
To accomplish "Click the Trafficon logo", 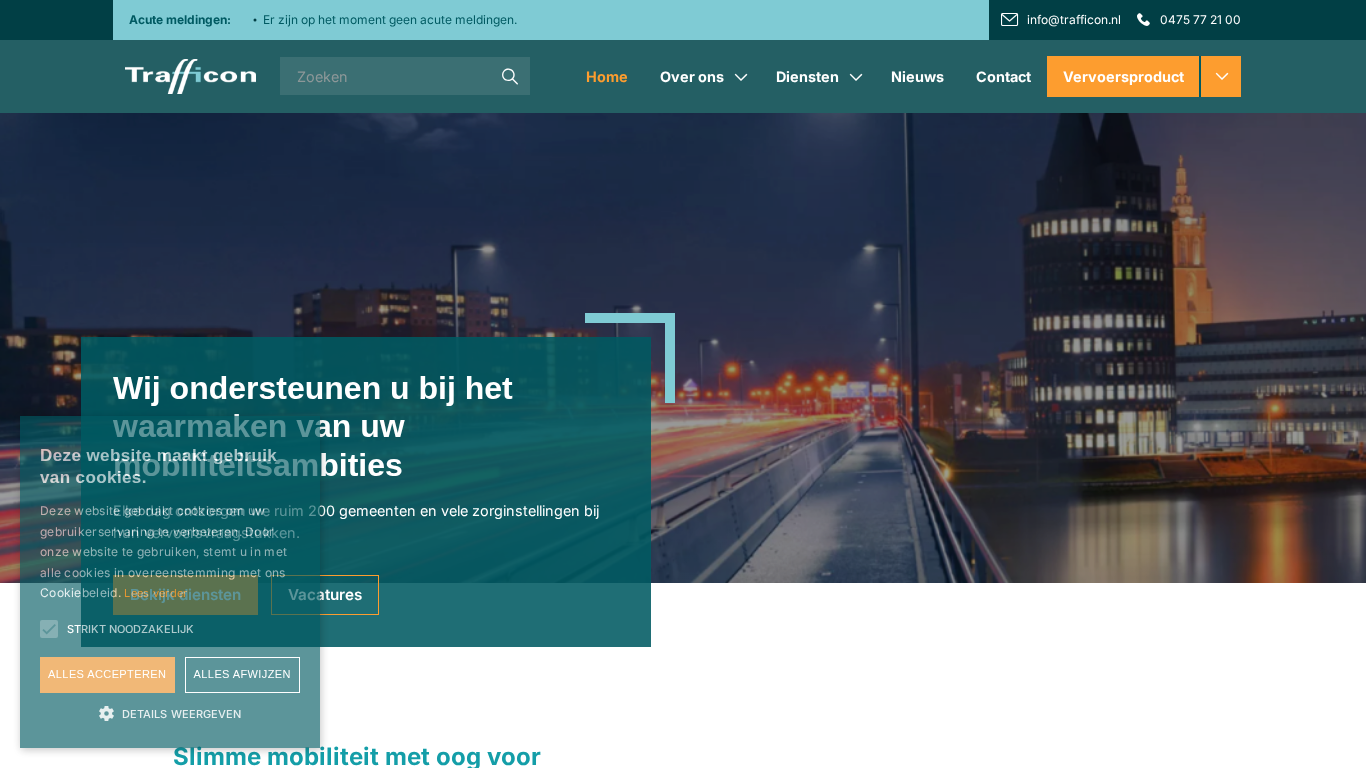I will coord(190,76).
